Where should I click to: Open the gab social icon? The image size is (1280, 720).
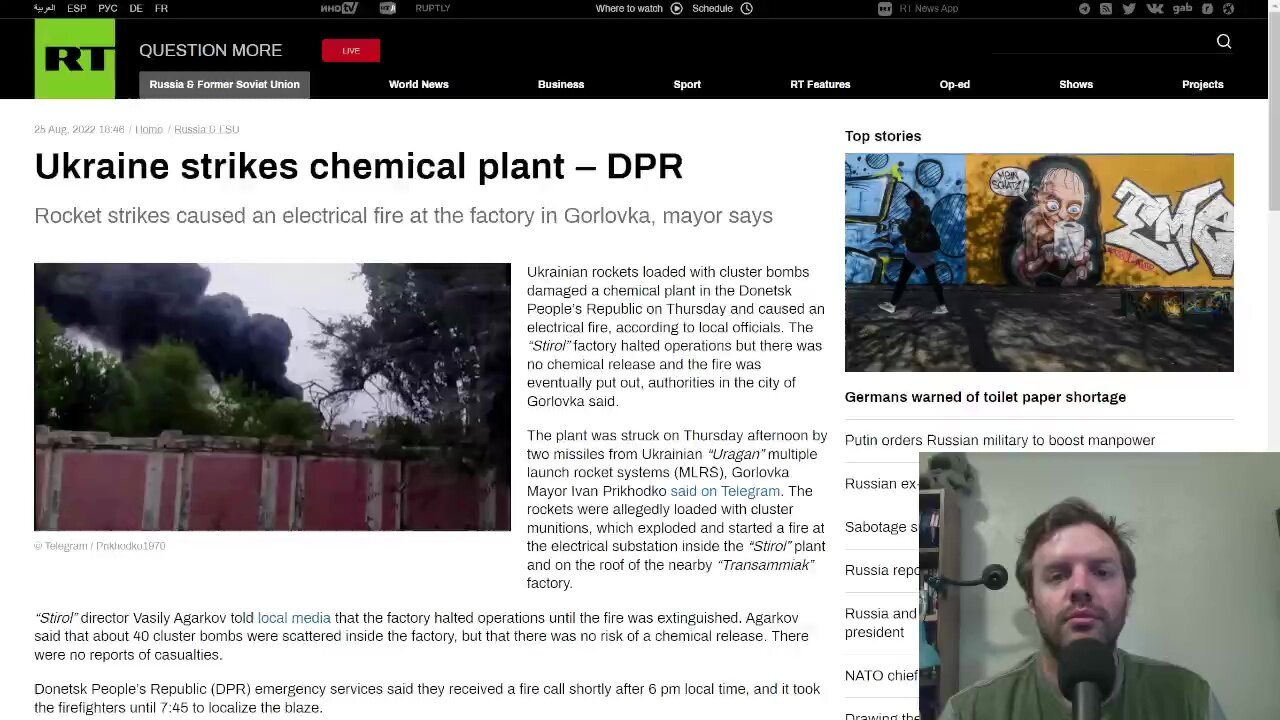[1182, 8]
